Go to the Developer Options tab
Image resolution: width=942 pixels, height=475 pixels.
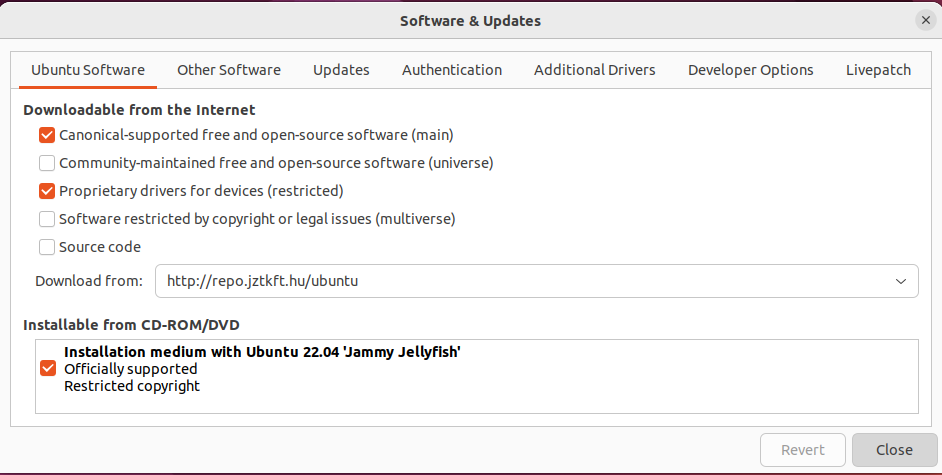pos(750,70)
